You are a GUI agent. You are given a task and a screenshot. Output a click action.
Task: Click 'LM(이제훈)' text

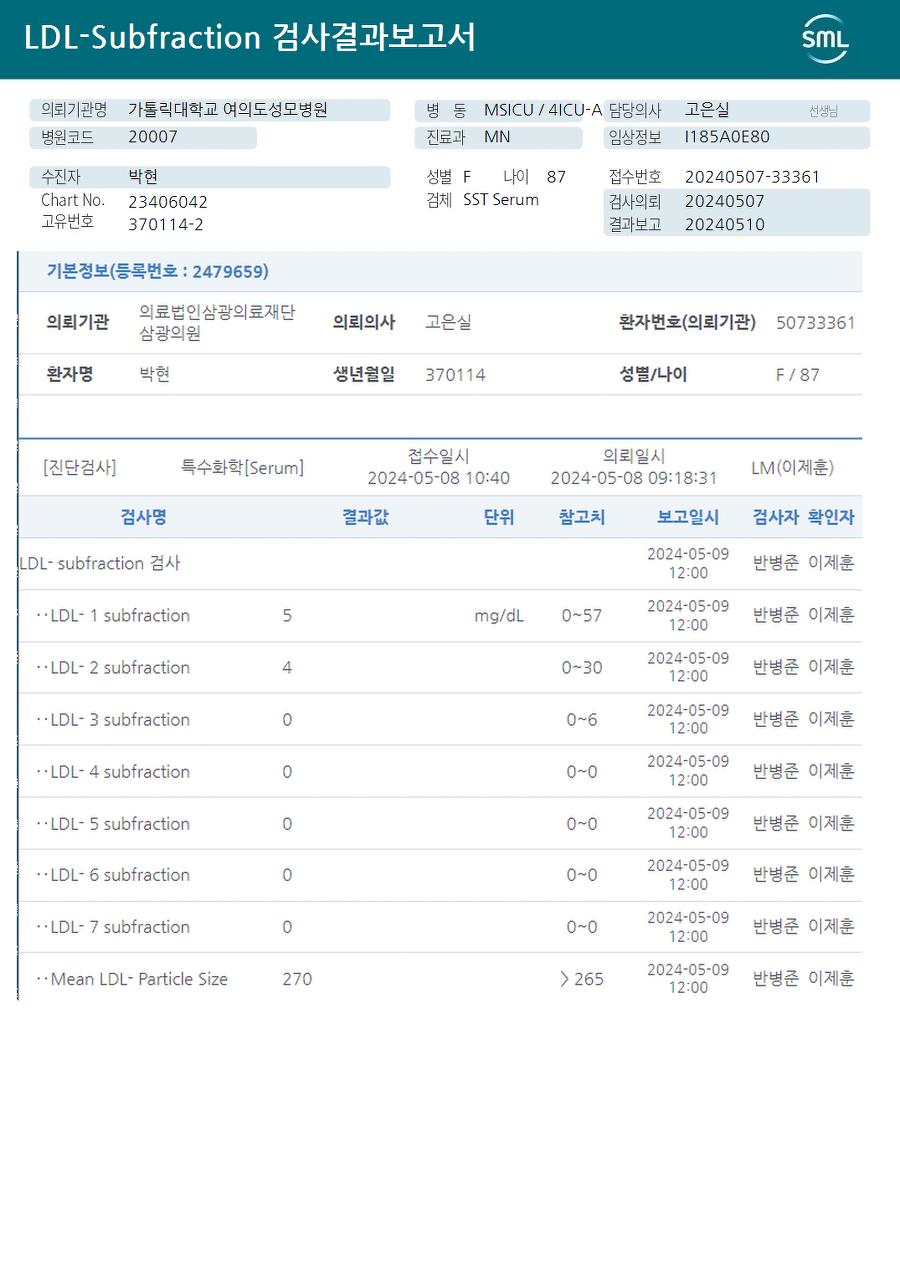click(x=792, y=467)
